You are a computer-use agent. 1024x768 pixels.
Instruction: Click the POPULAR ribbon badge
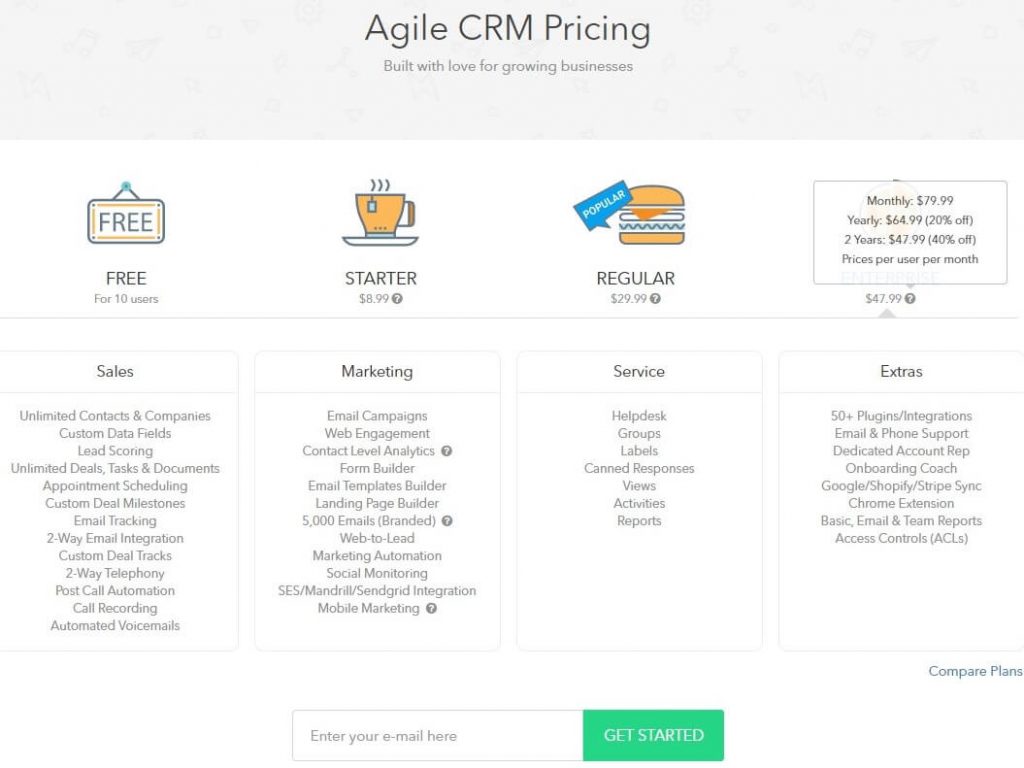601,203
